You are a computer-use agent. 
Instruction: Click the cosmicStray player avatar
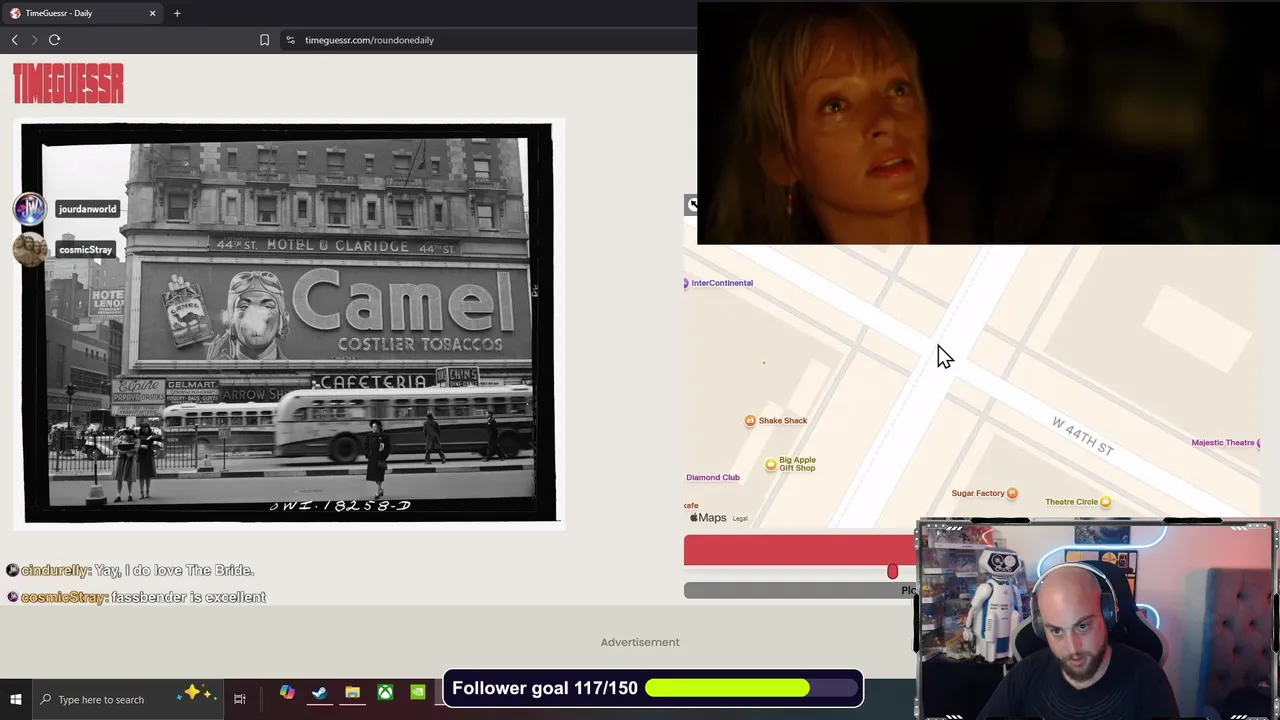30,249
